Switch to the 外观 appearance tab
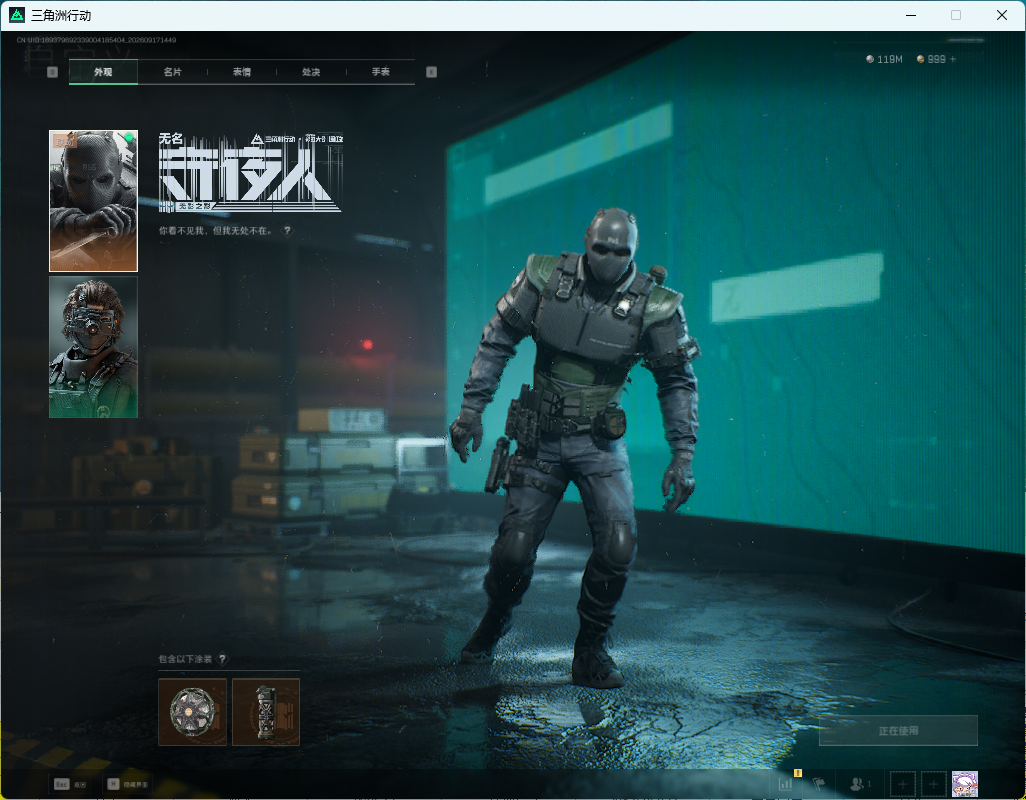Viewport: 1026px width, 800px height. [x=103, y=72]
